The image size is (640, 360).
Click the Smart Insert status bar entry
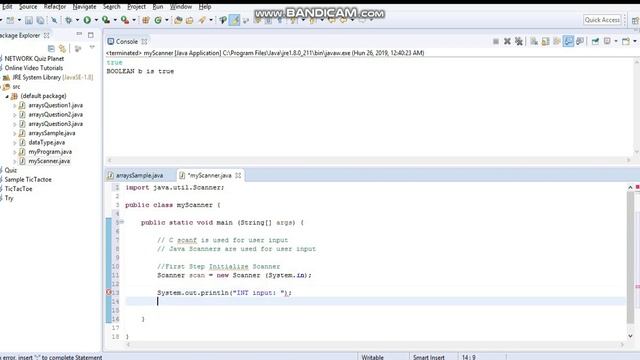429,357
